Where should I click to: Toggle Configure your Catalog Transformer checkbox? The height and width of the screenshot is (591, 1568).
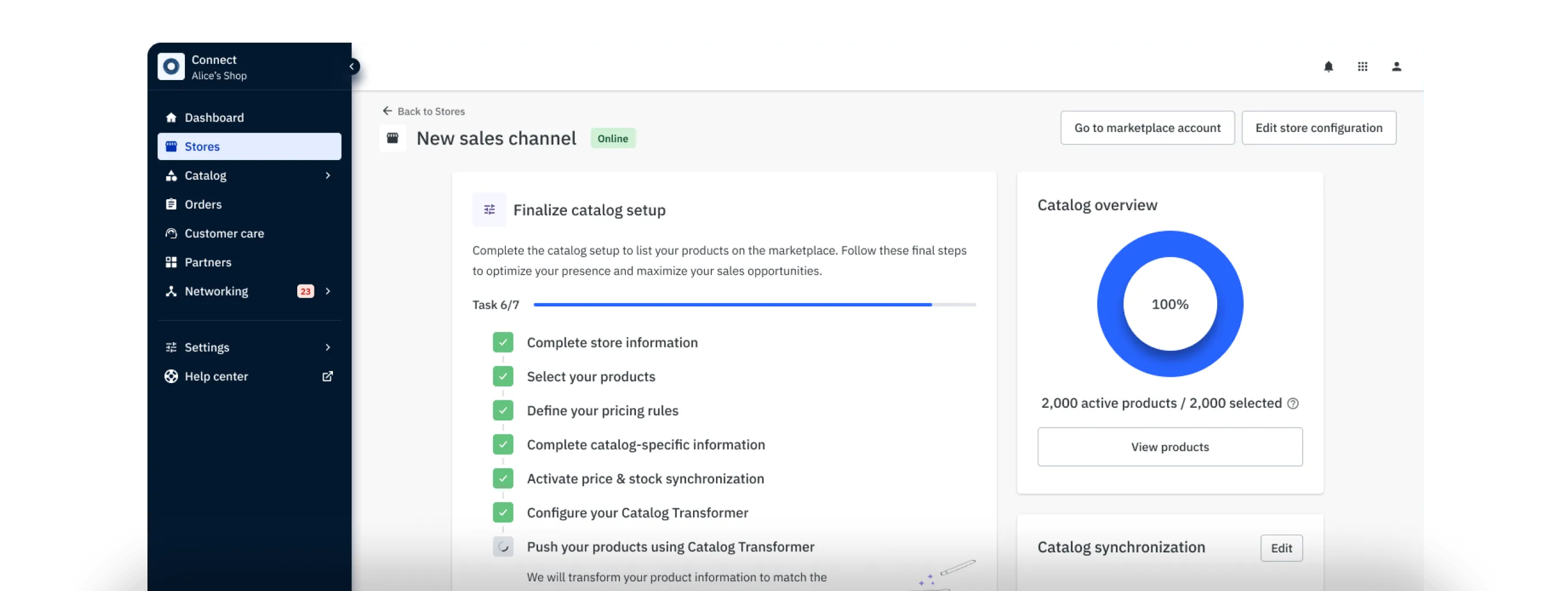coord(503,513)
